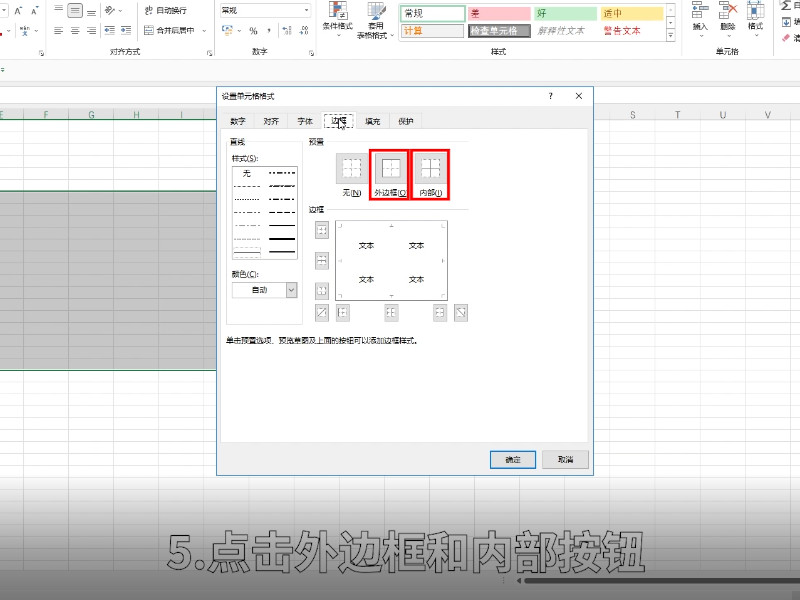Screen dimensions: 800x600
Task: Select the double line style
Action: click(282, 252)
